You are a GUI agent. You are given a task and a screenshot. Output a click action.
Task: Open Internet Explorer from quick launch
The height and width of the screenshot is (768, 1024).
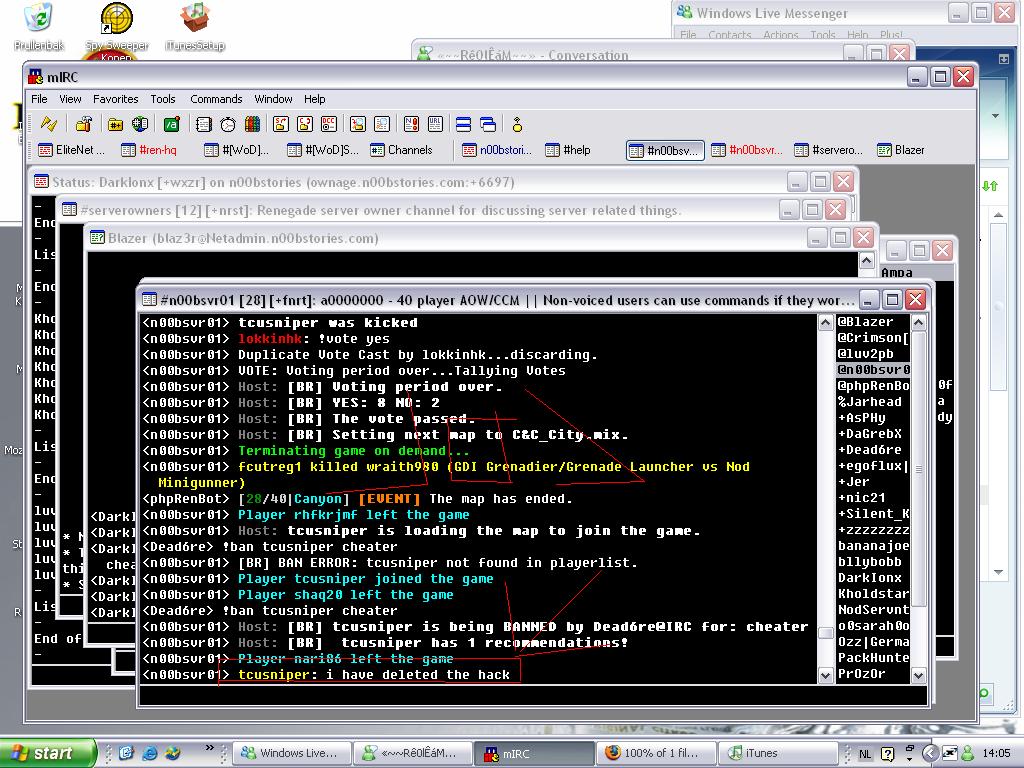pos(150,753)
